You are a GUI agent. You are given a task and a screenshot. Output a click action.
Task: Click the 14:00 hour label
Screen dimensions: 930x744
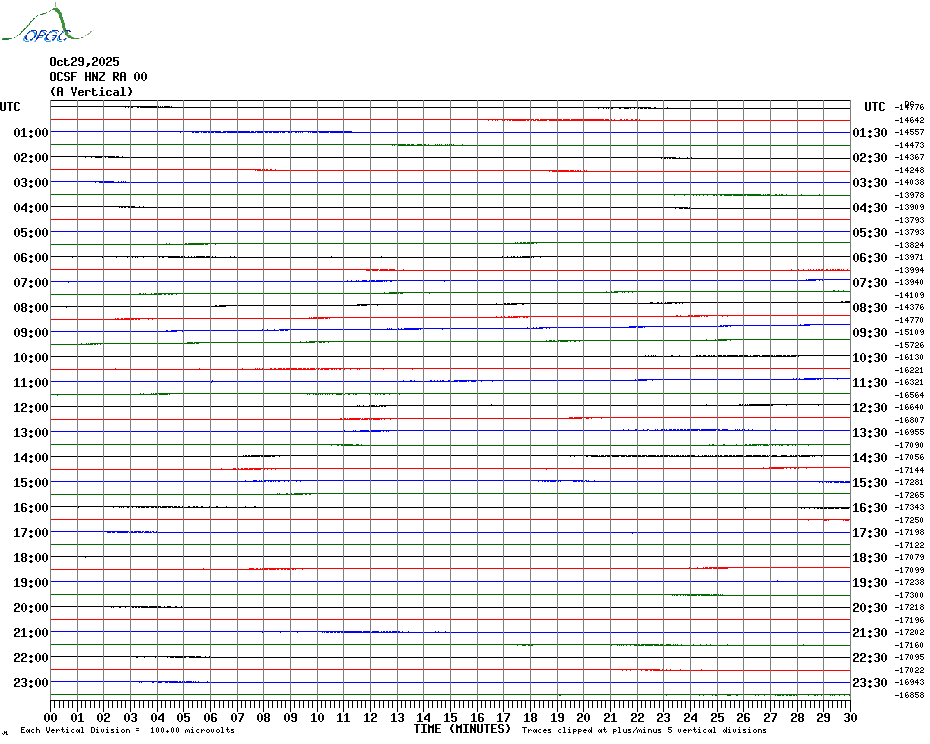(31, 457)
